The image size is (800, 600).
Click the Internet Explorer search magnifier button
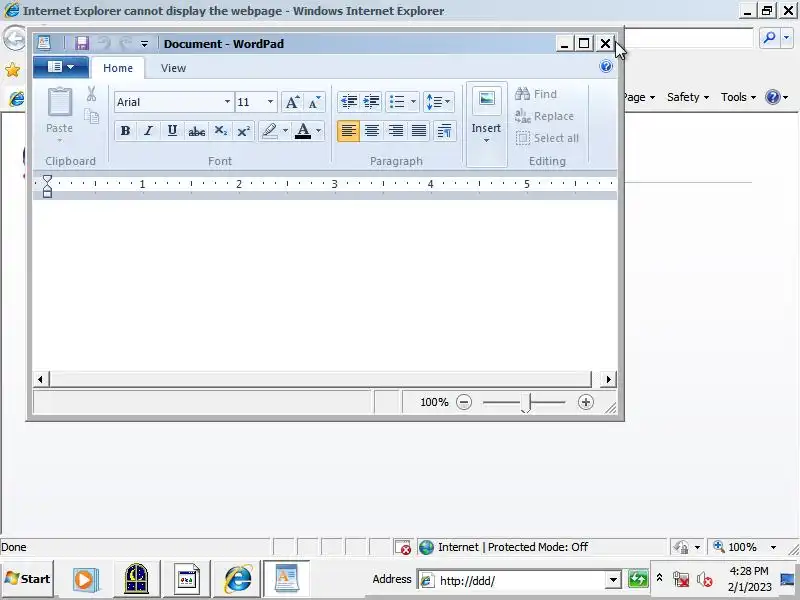click(769, 37)
